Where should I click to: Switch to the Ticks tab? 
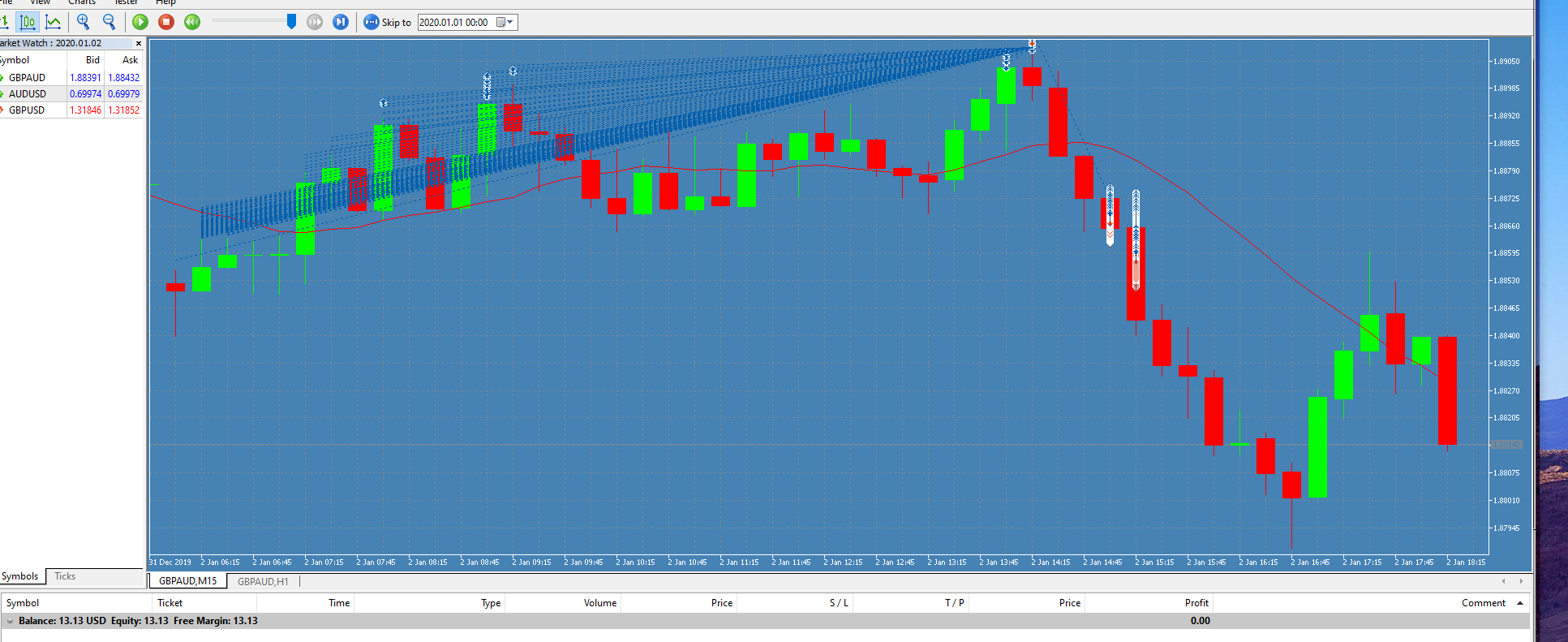click(65, 576)
